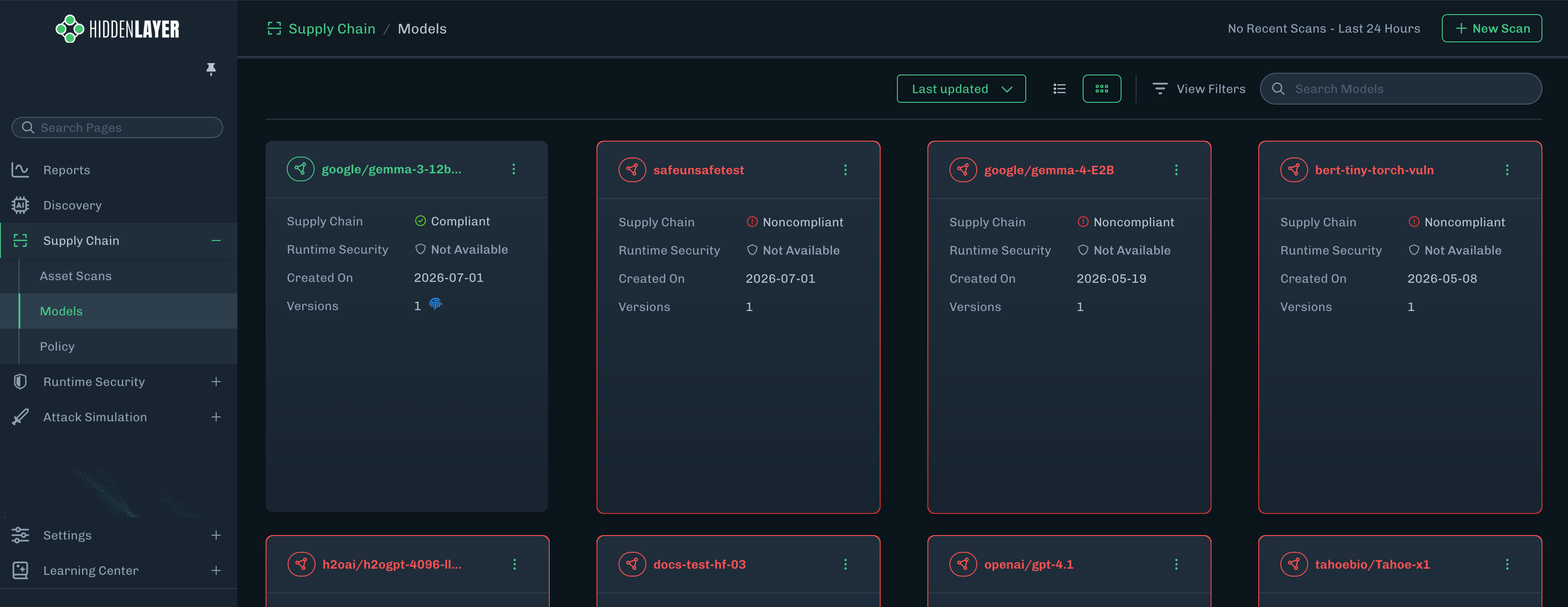Click the Learning Center book icon
1568x607 pixels.
click(20, 570)
